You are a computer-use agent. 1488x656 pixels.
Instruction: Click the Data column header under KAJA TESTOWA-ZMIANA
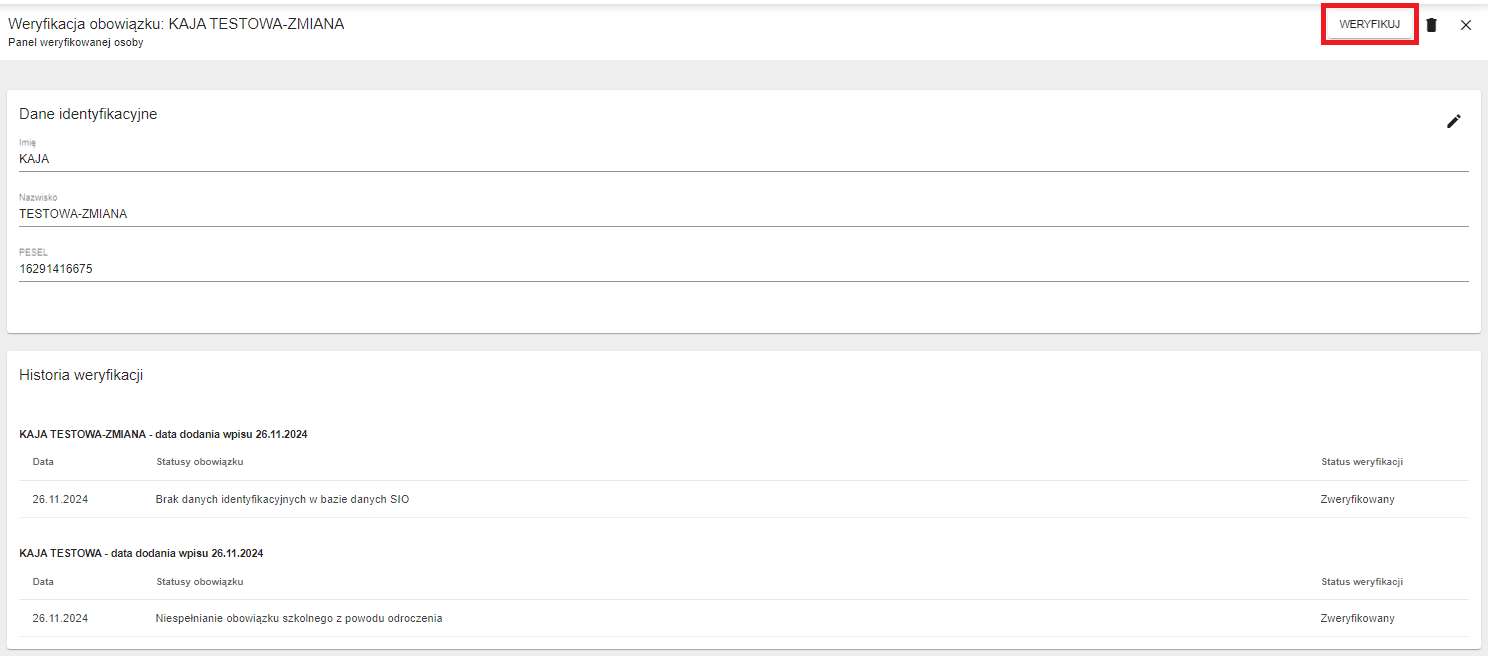point(43,462)
